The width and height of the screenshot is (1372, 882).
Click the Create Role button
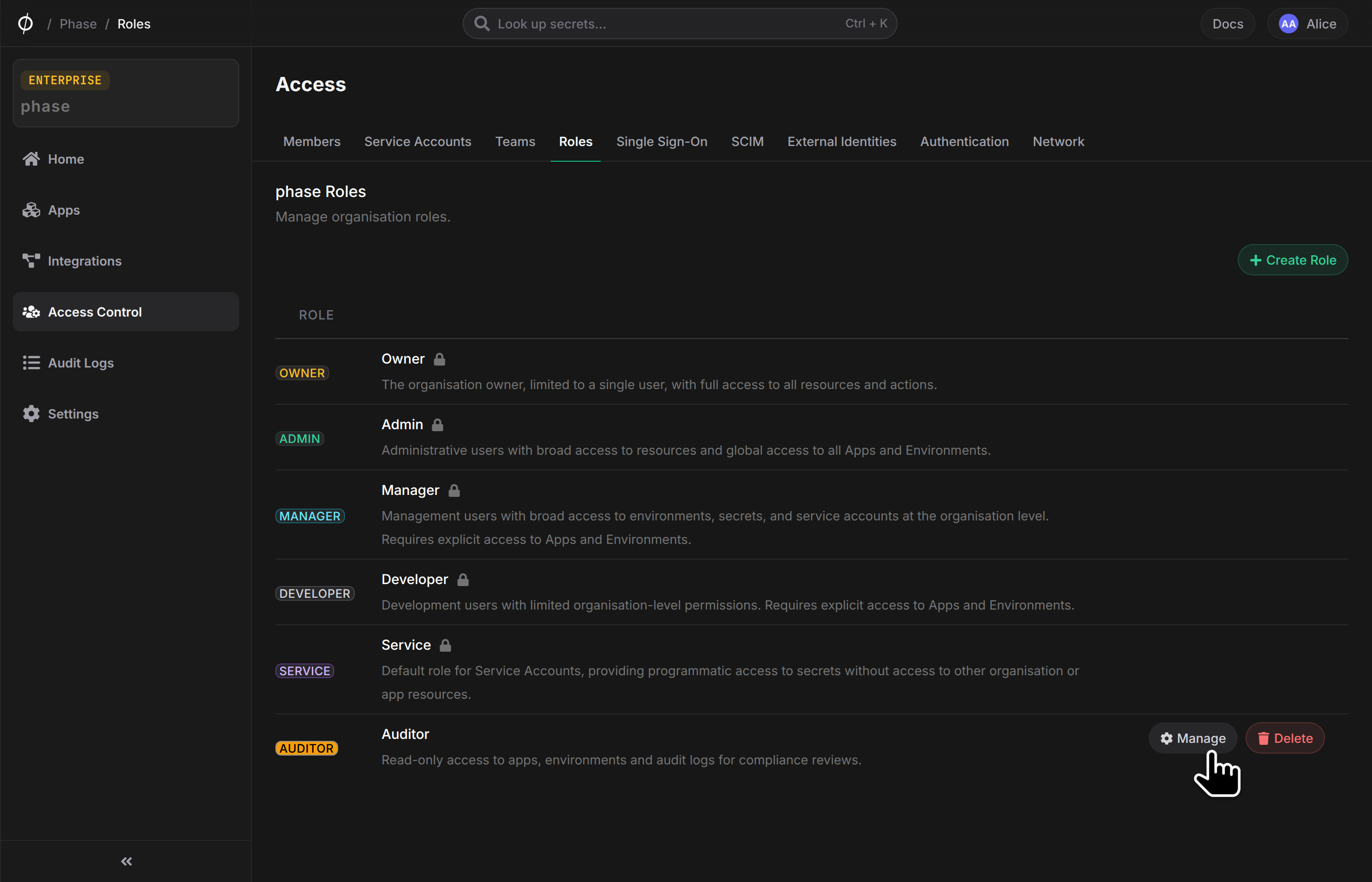click(1293, 260)
